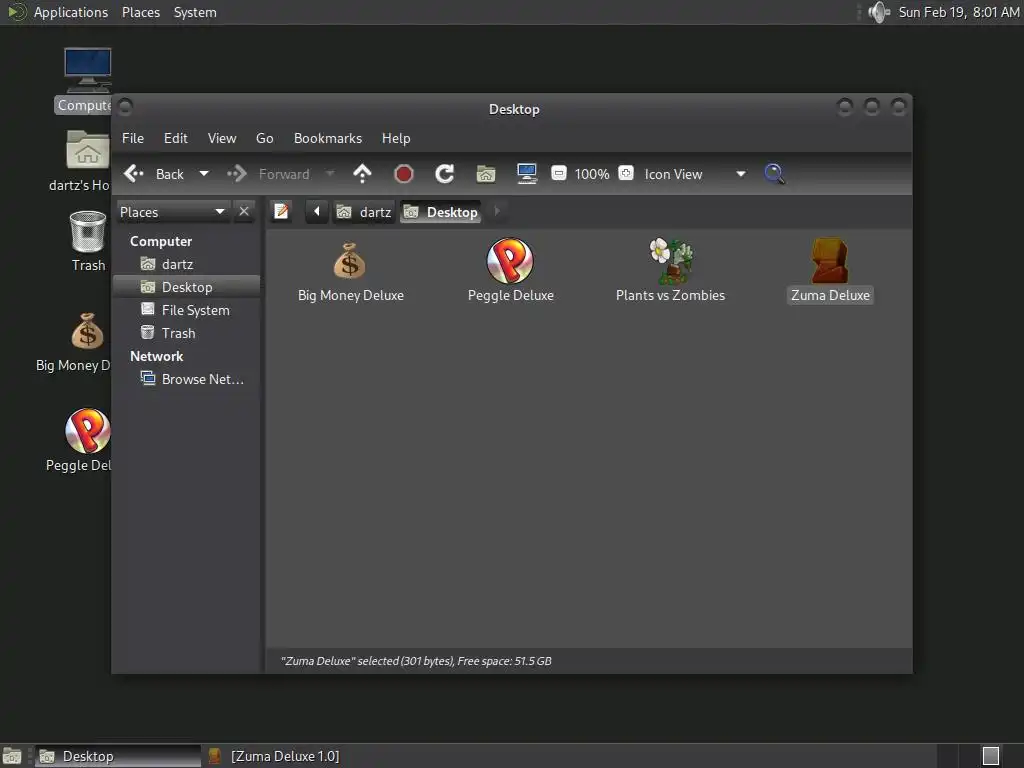The image size is (1024, 768).
Task: Close the side pane with X
Action: pos(244,212)
